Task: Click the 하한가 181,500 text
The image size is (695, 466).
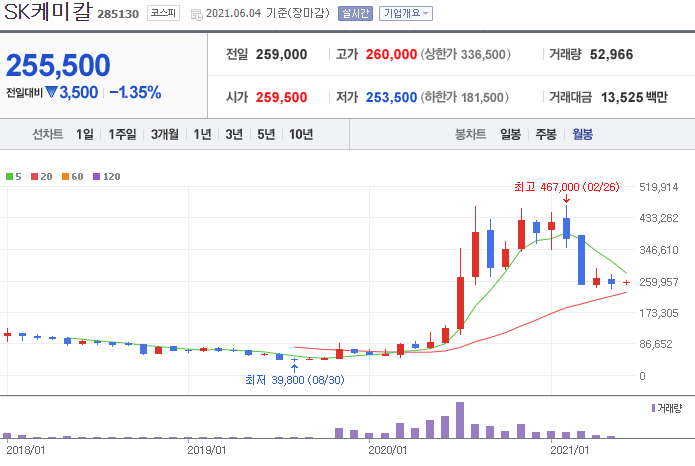Action: (465, 97)
